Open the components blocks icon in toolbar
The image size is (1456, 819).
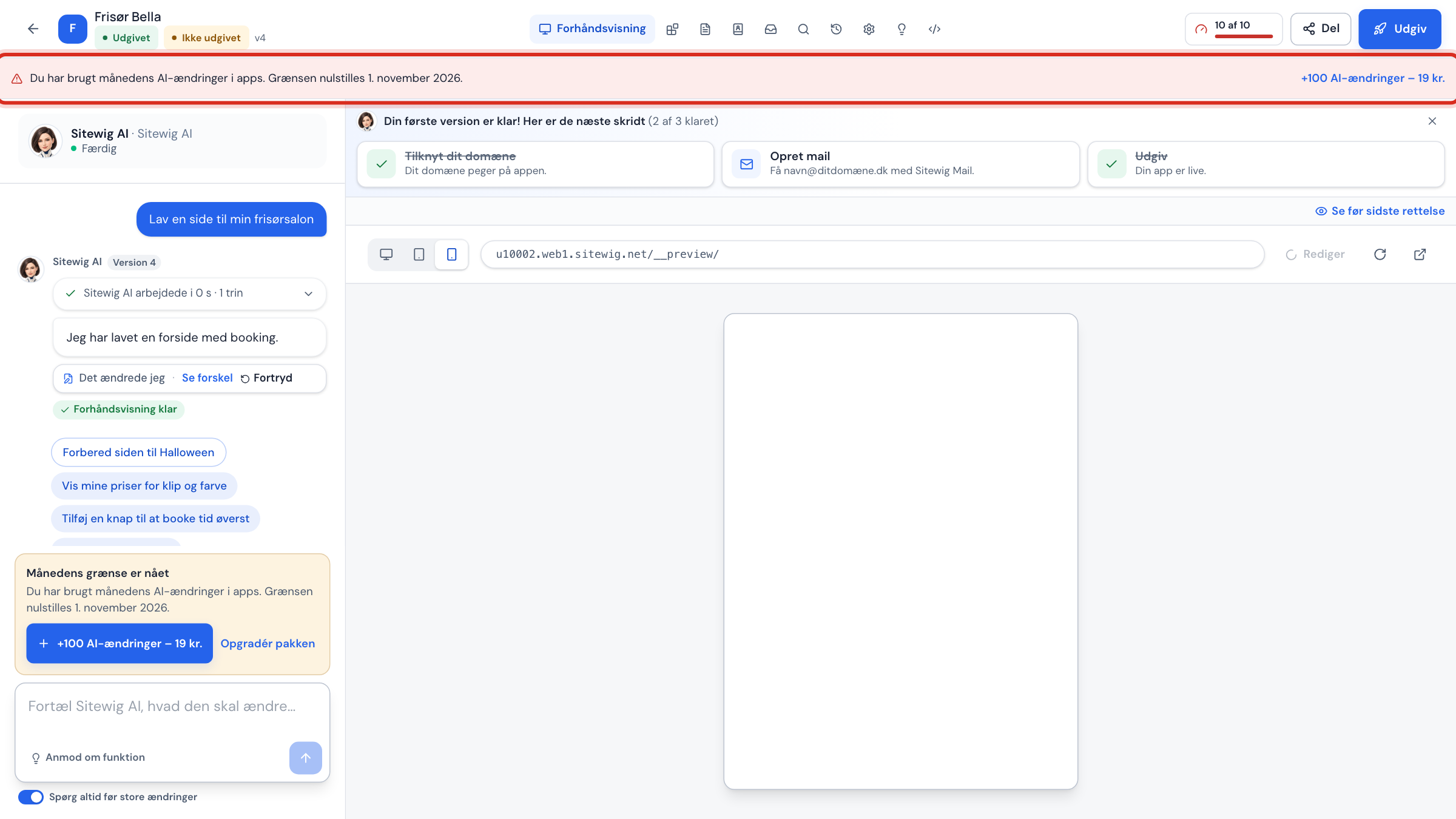(672, 29)
